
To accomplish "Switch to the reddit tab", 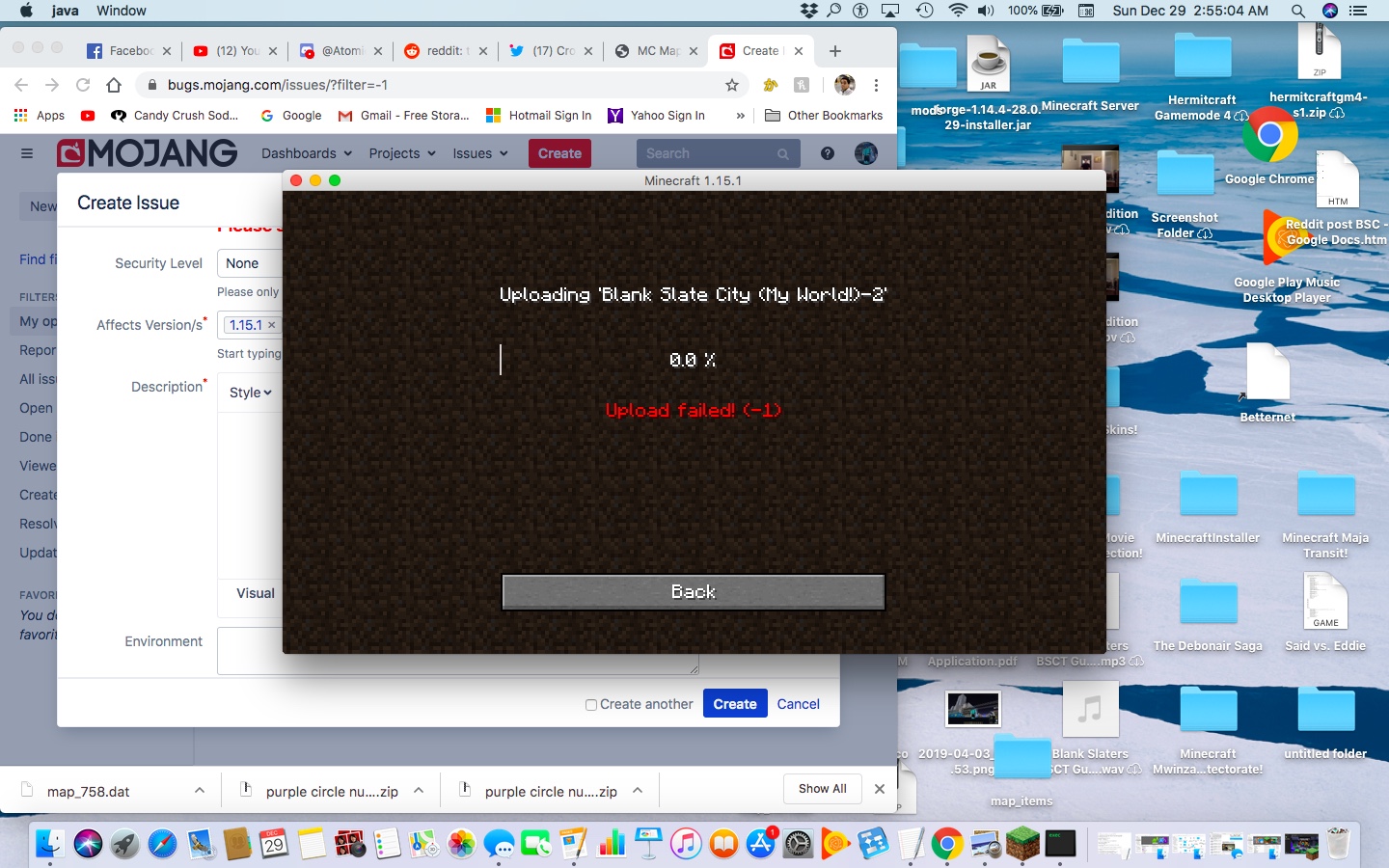I will (x=445, y=51).
